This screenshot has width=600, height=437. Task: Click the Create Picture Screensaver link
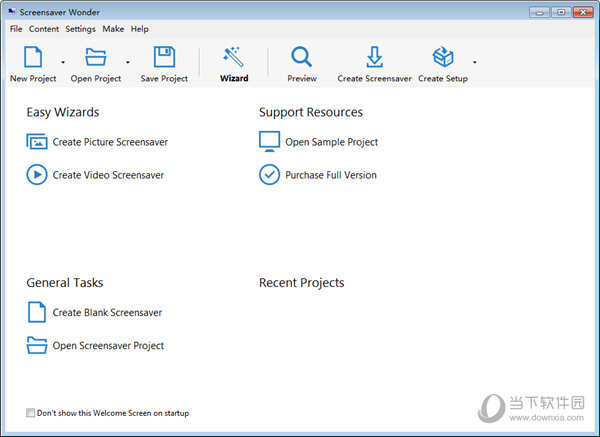click(x=110, y=142)
